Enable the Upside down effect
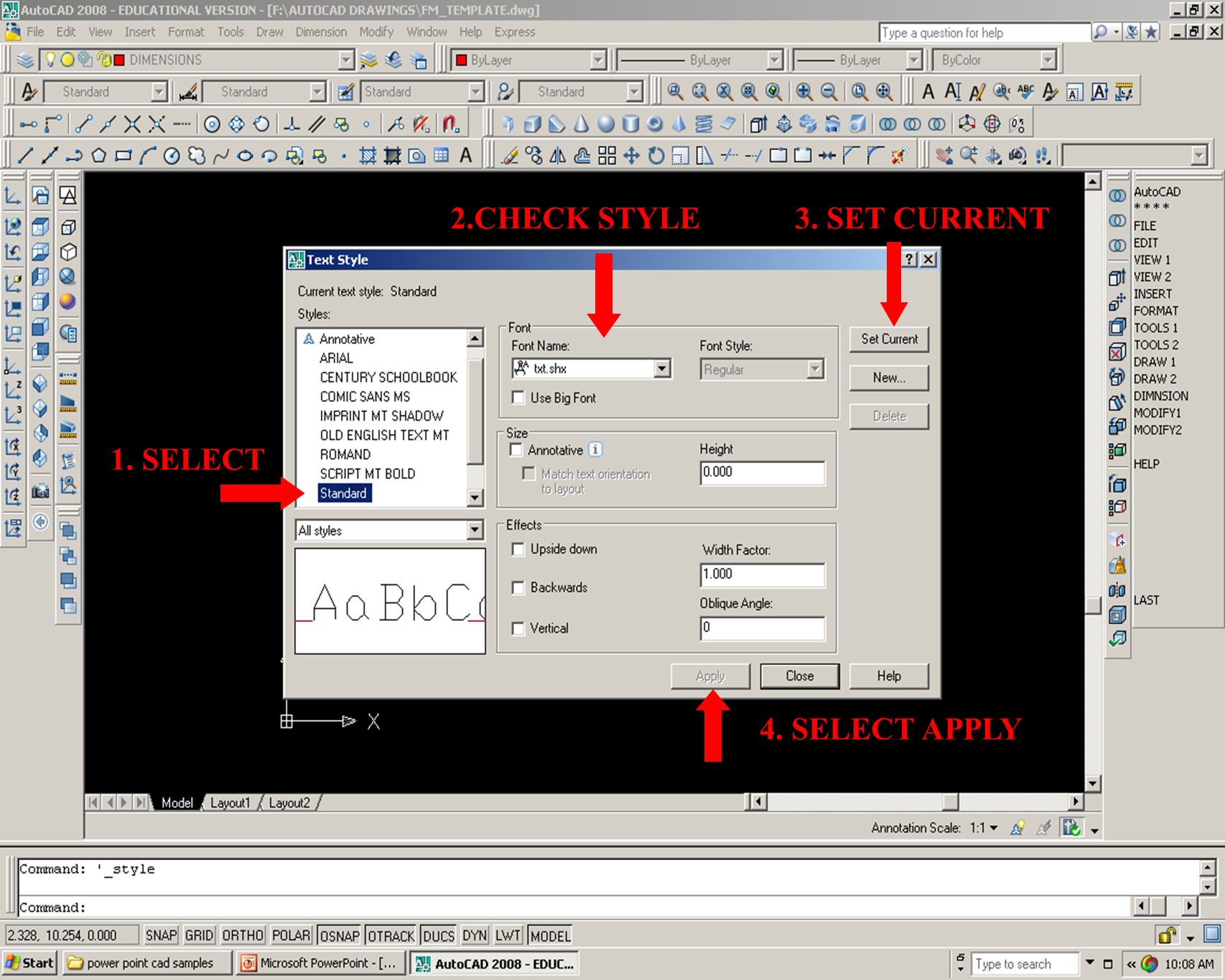 coord(518,549)
